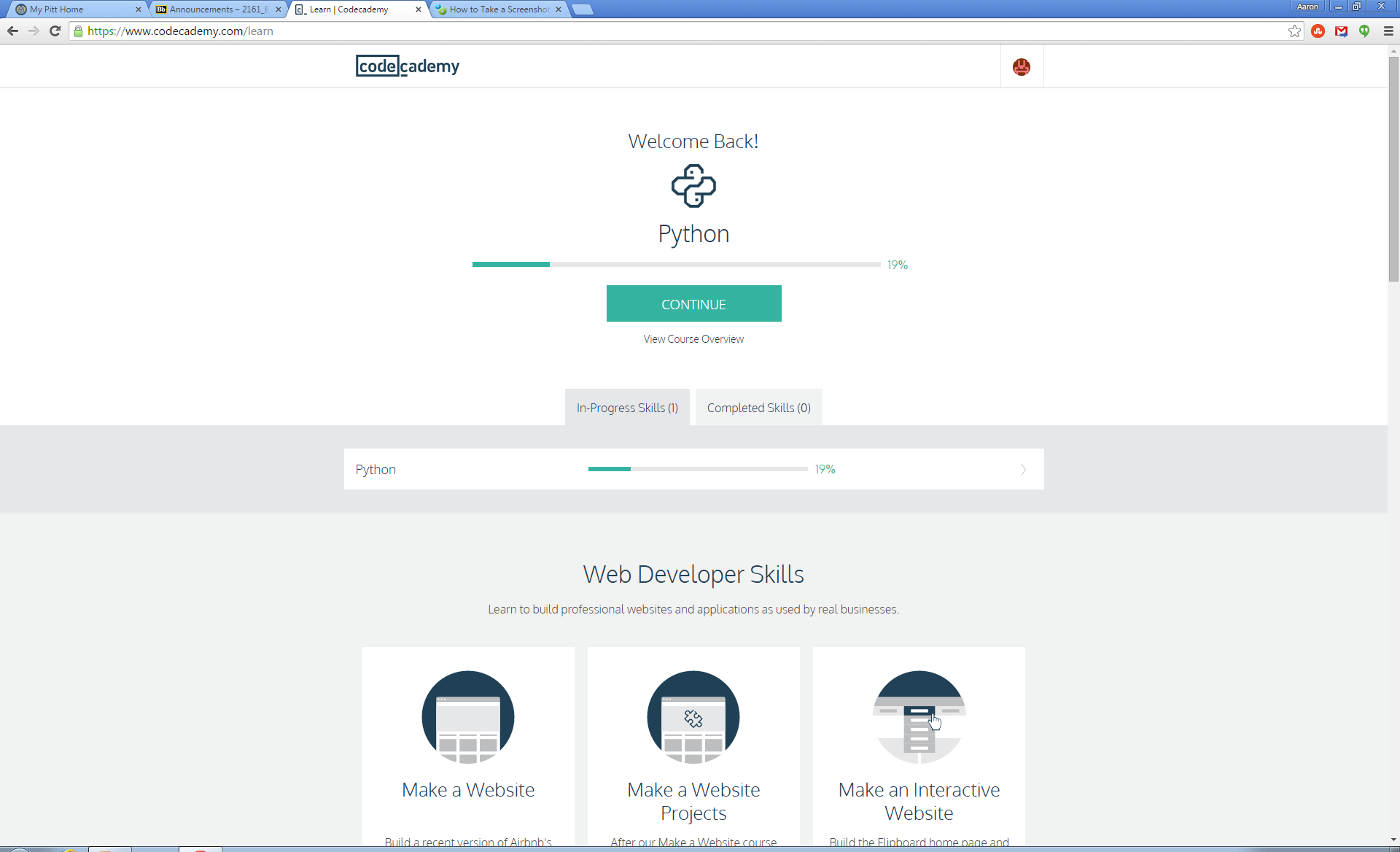Image resolution: width=1400 pixels, height=852 pixels.
Task: Click the Python logo icon
Action: coord(693,185)
